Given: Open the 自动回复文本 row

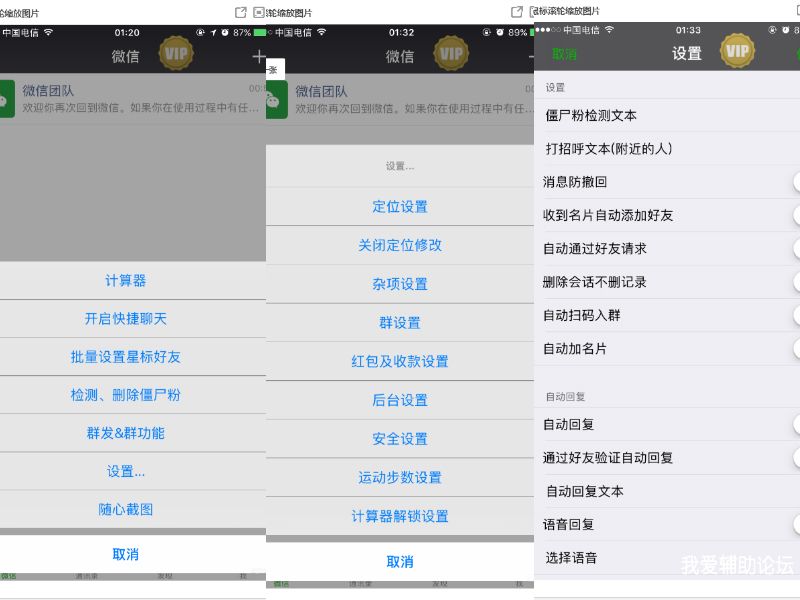Looking at the screenshot, I should pyautogui.click(x=667, y=491).
